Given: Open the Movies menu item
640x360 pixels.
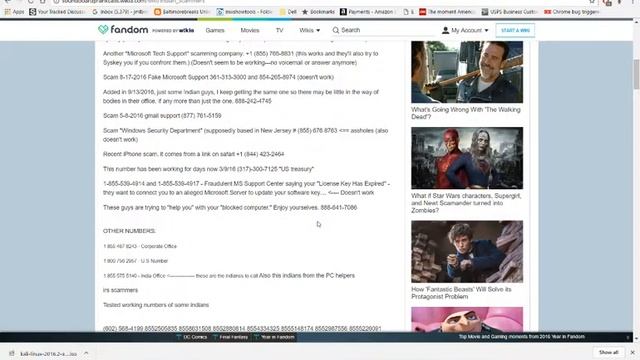Looking at the screenshot, I should point(250,30).
